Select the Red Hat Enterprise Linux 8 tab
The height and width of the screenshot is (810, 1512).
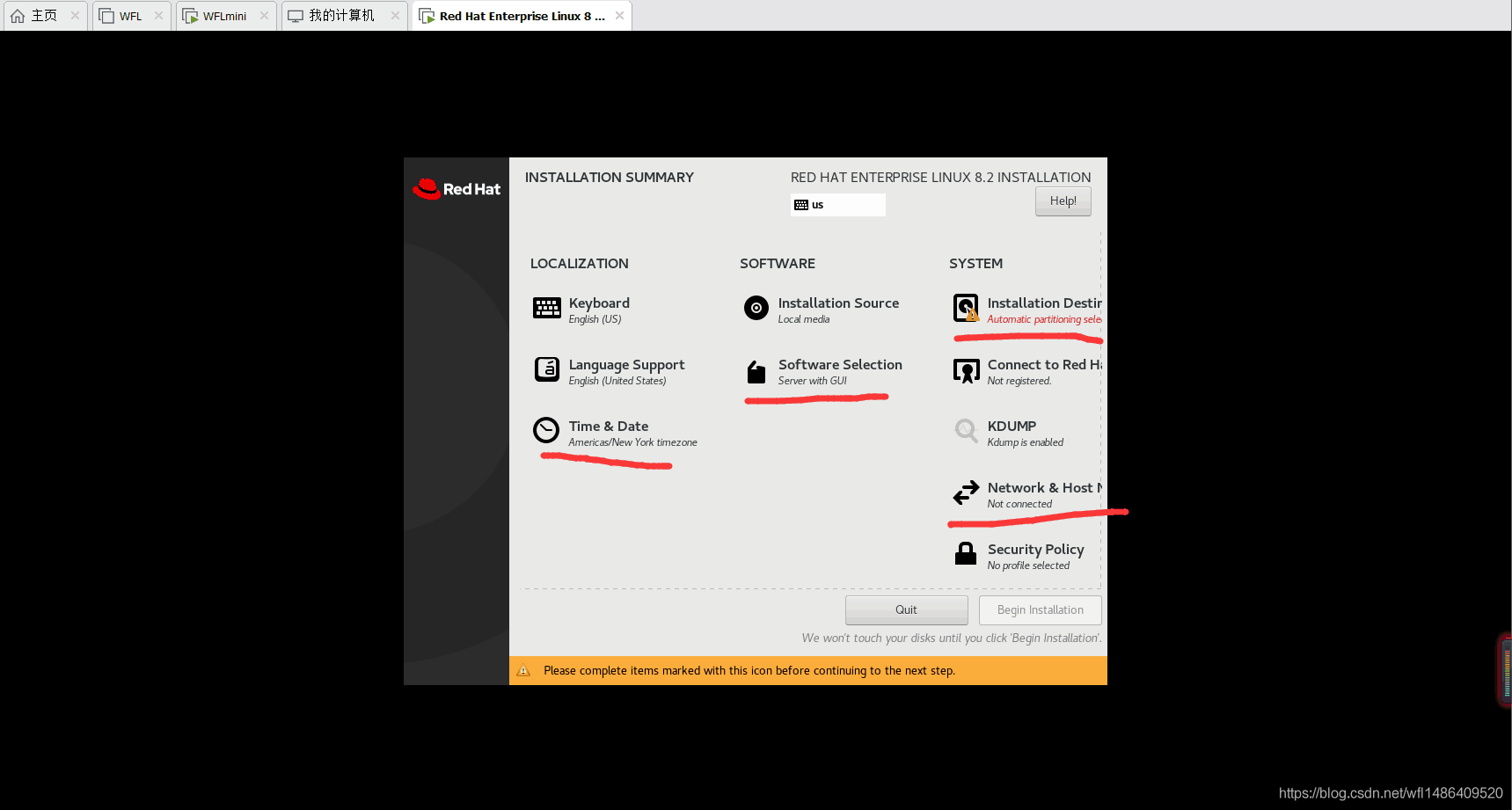pyautogui.click(x=522, y=16)
